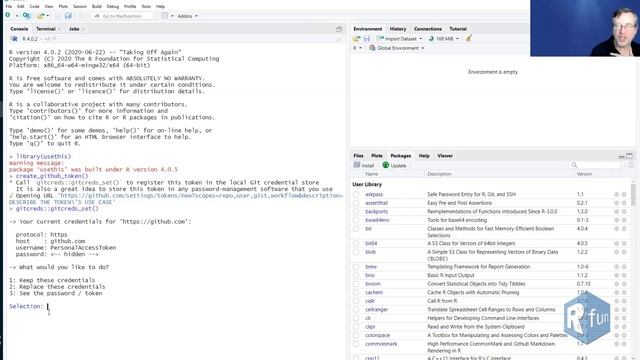640x360 pixels.
Task: Open the New File dropdown arrow
Action: (x=17, y=16)
